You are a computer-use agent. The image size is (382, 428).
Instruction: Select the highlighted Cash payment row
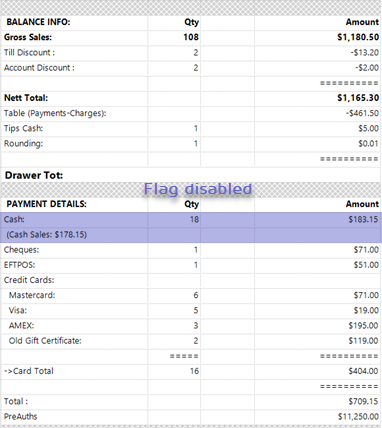coord(191,219)
